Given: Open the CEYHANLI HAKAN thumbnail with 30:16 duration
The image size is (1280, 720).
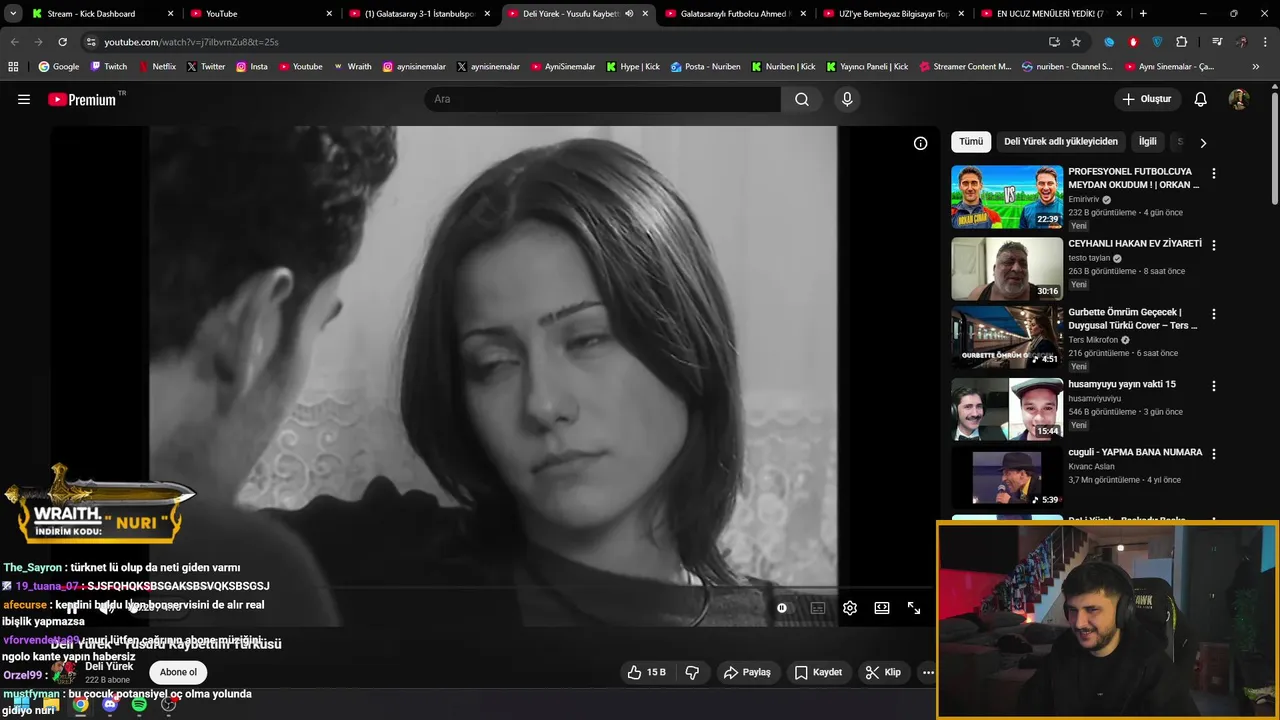Looking at the screenshot, I should pyautogui.click(x=1007, y=269).
